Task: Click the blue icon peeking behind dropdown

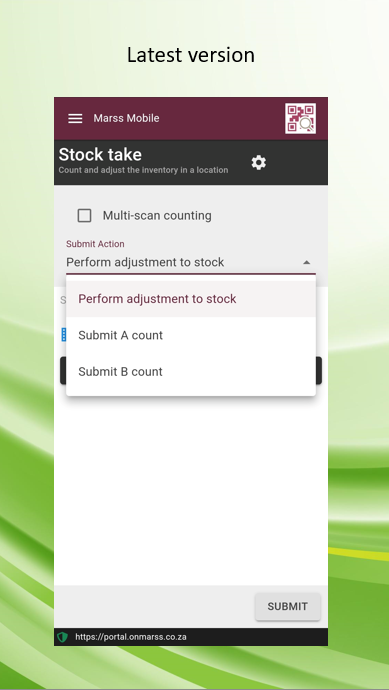Action: coord(63,335)
